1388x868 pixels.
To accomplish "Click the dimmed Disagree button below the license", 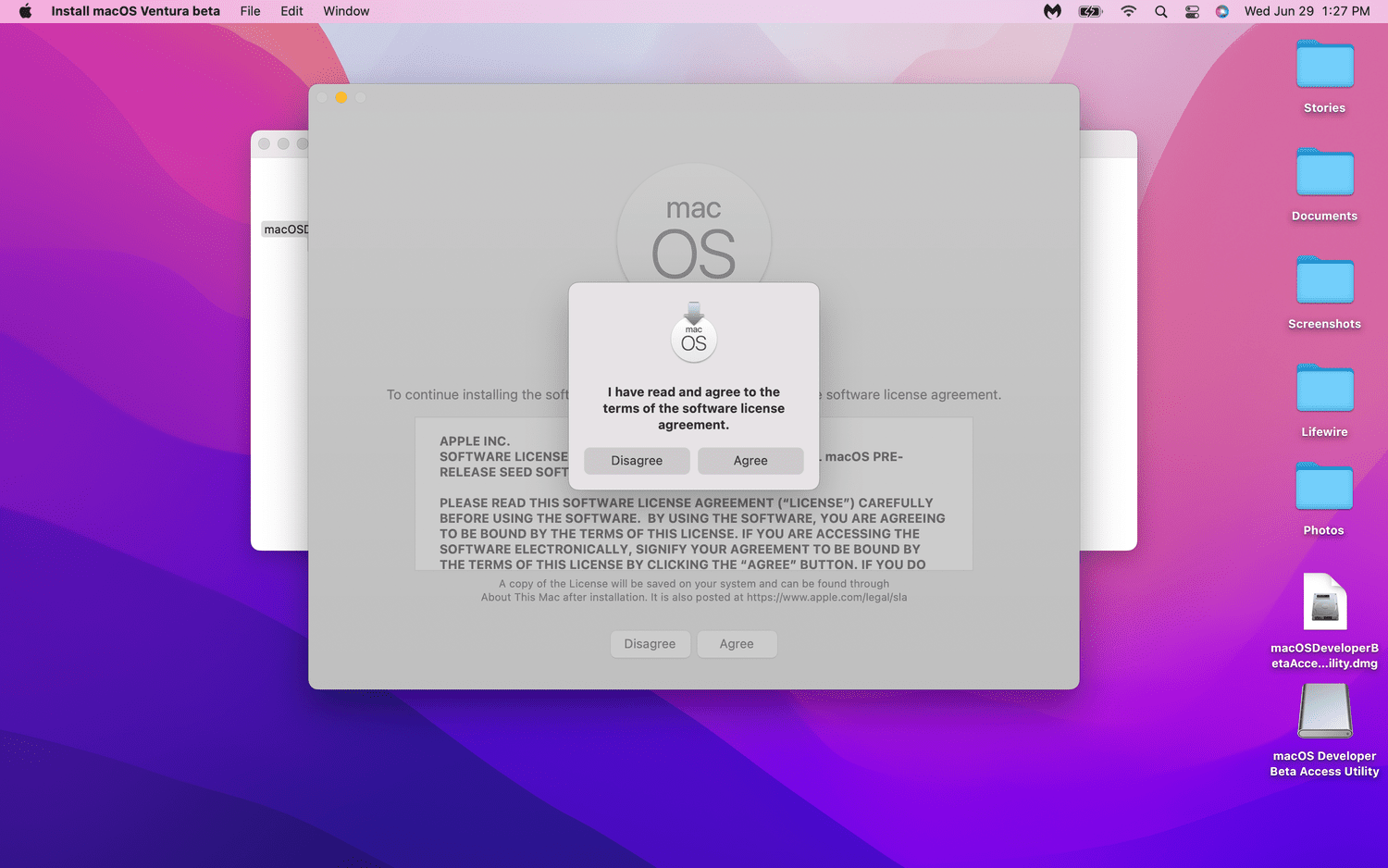I will pos(650,644).
